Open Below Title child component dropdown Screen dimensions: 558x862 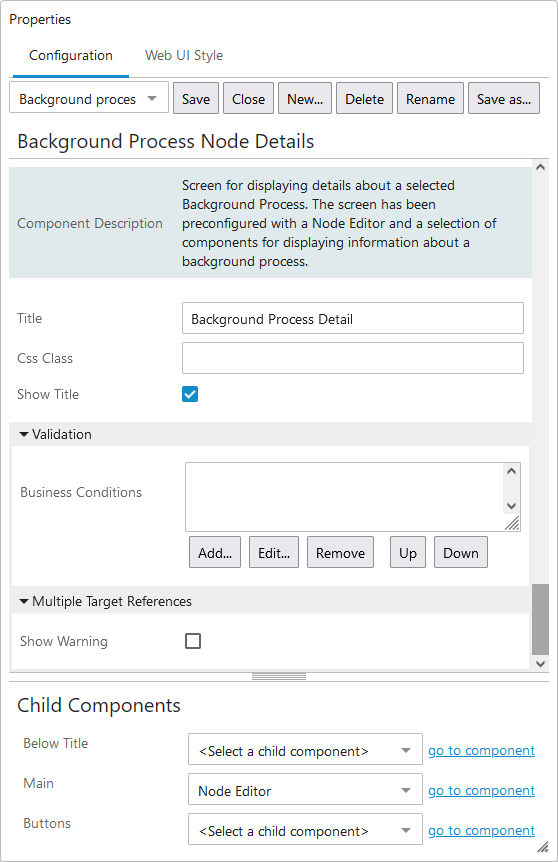pos(305,749)
